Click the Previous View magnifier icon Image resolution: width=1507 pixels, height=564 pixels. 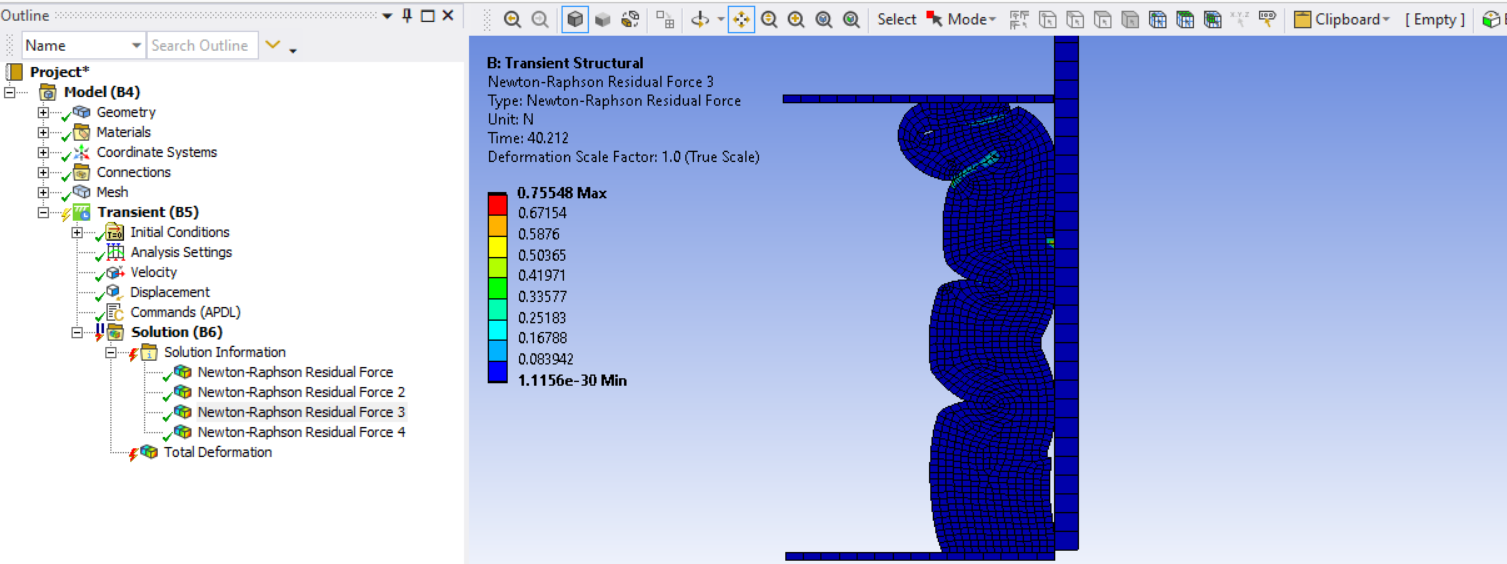coord(512,19)
